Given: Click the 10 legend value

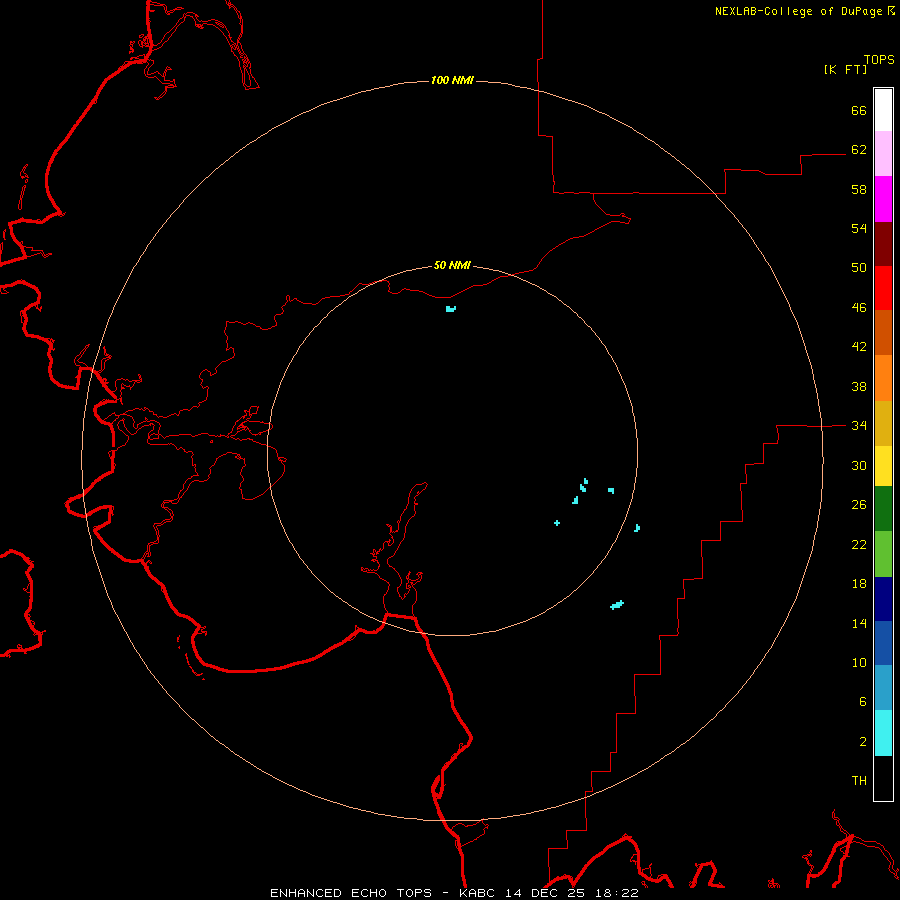Looking at the screenshot, I should coord(859,662).
